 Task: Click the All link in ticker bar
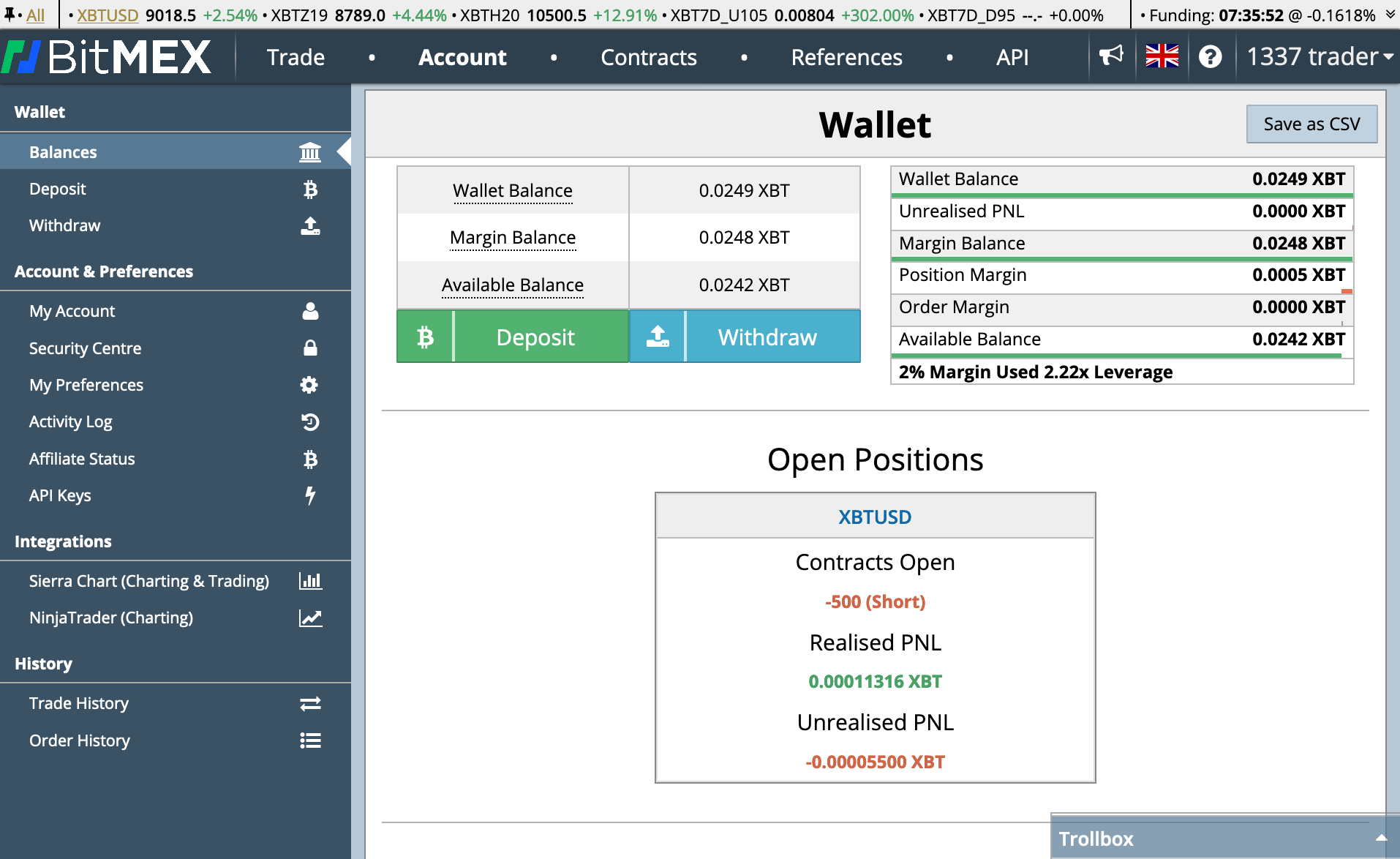35,15
